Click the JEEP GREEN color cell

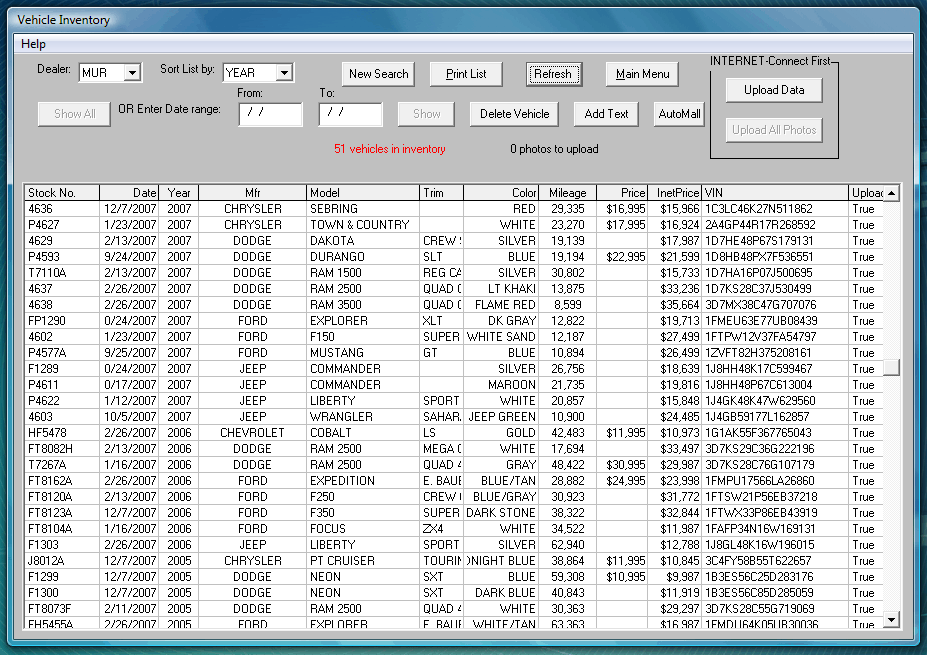tap(502, 416)
